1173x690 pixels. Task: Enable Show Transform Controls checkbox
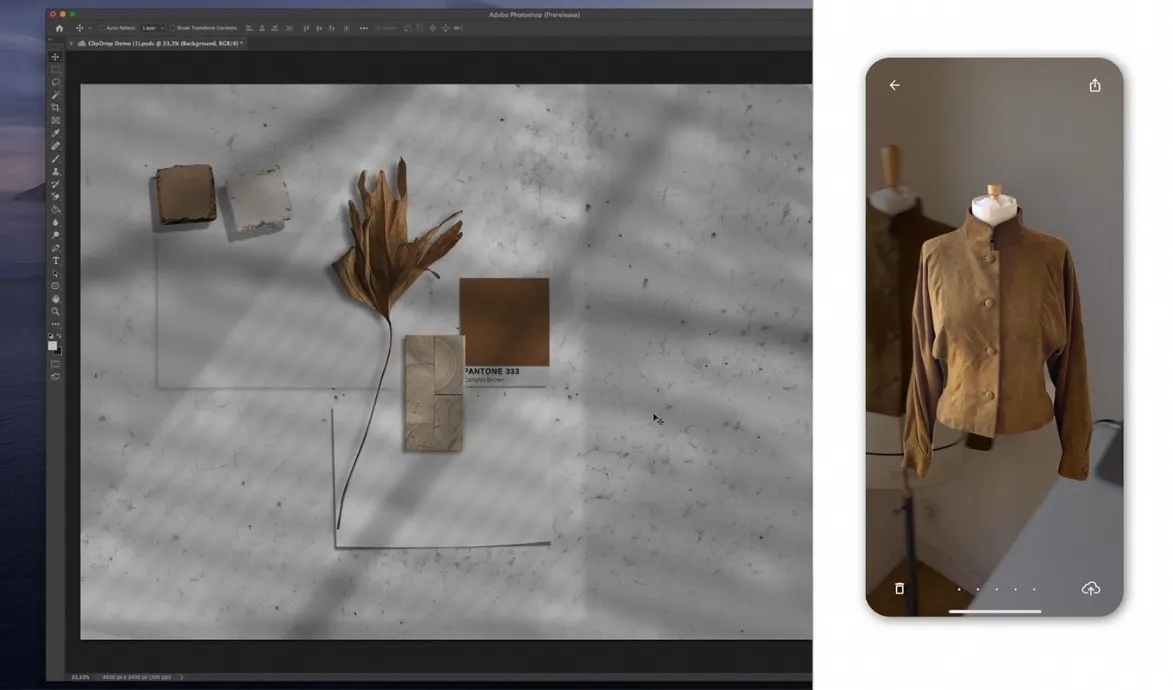pyautogui.click(x=172, y=28)
